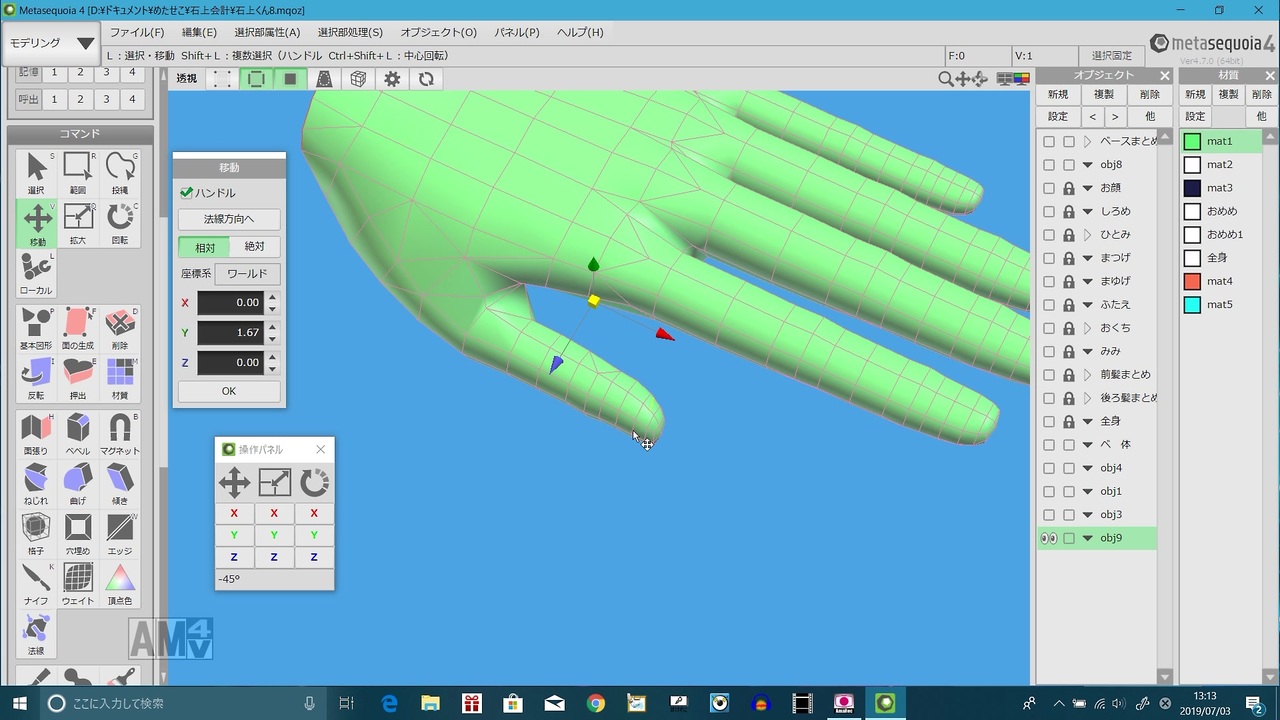Select the ベベル bevel tool

pyautogui.click(x=78, y=434)
